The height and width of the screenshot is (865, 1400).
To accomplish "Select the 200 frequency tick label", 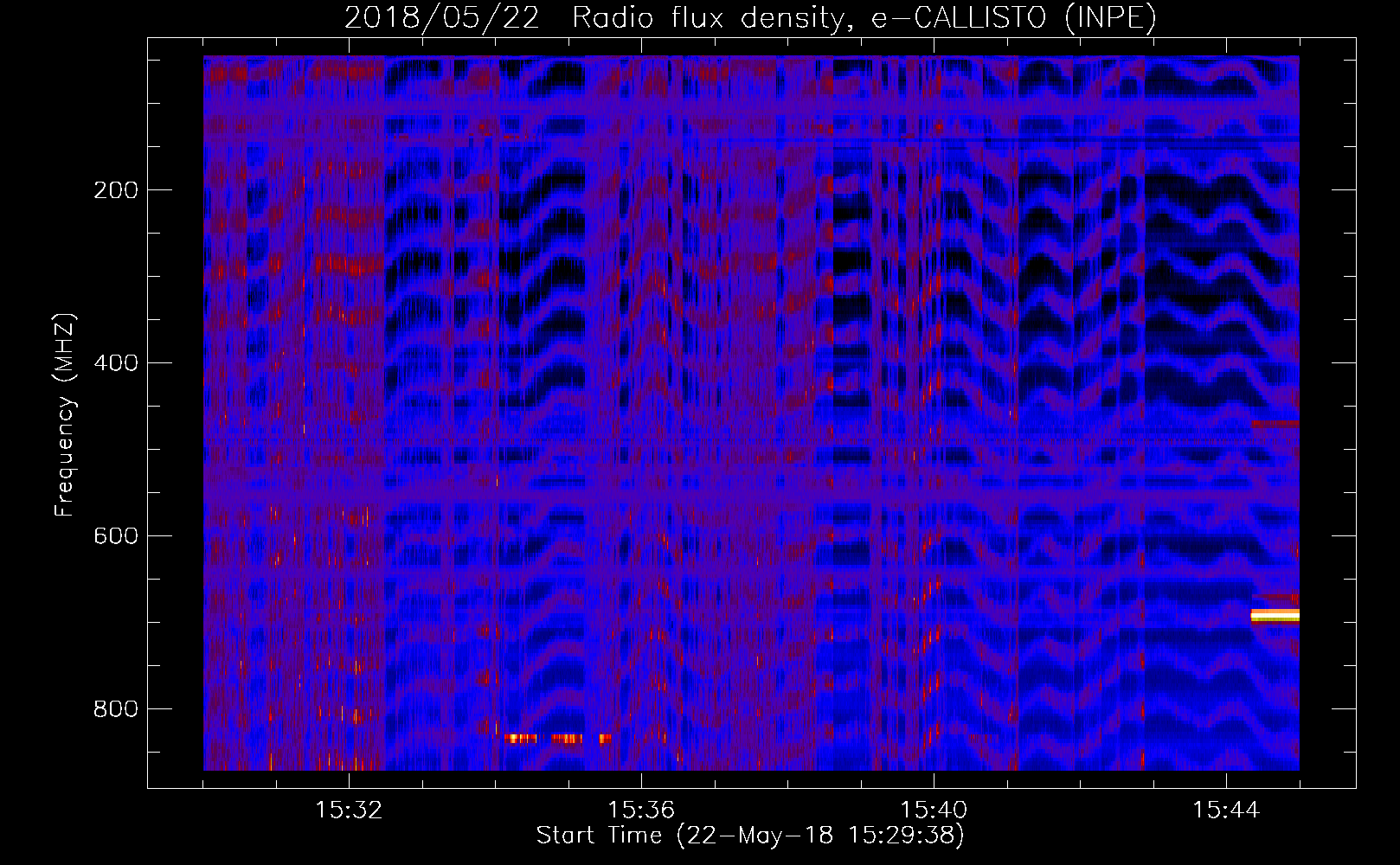I will (116, 190).
